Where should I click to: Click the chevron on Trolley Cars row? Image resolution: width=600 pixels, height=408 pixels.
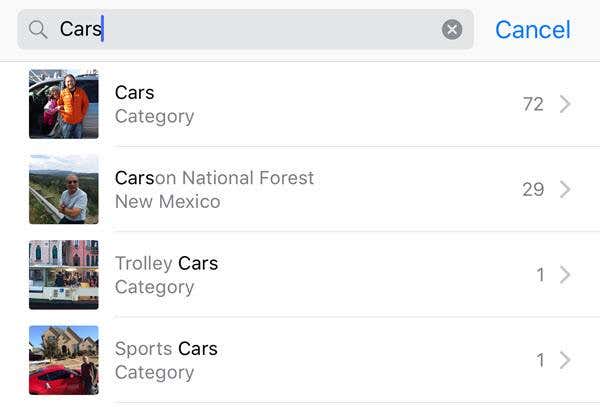pyautogui.click(x=565, y=274)
